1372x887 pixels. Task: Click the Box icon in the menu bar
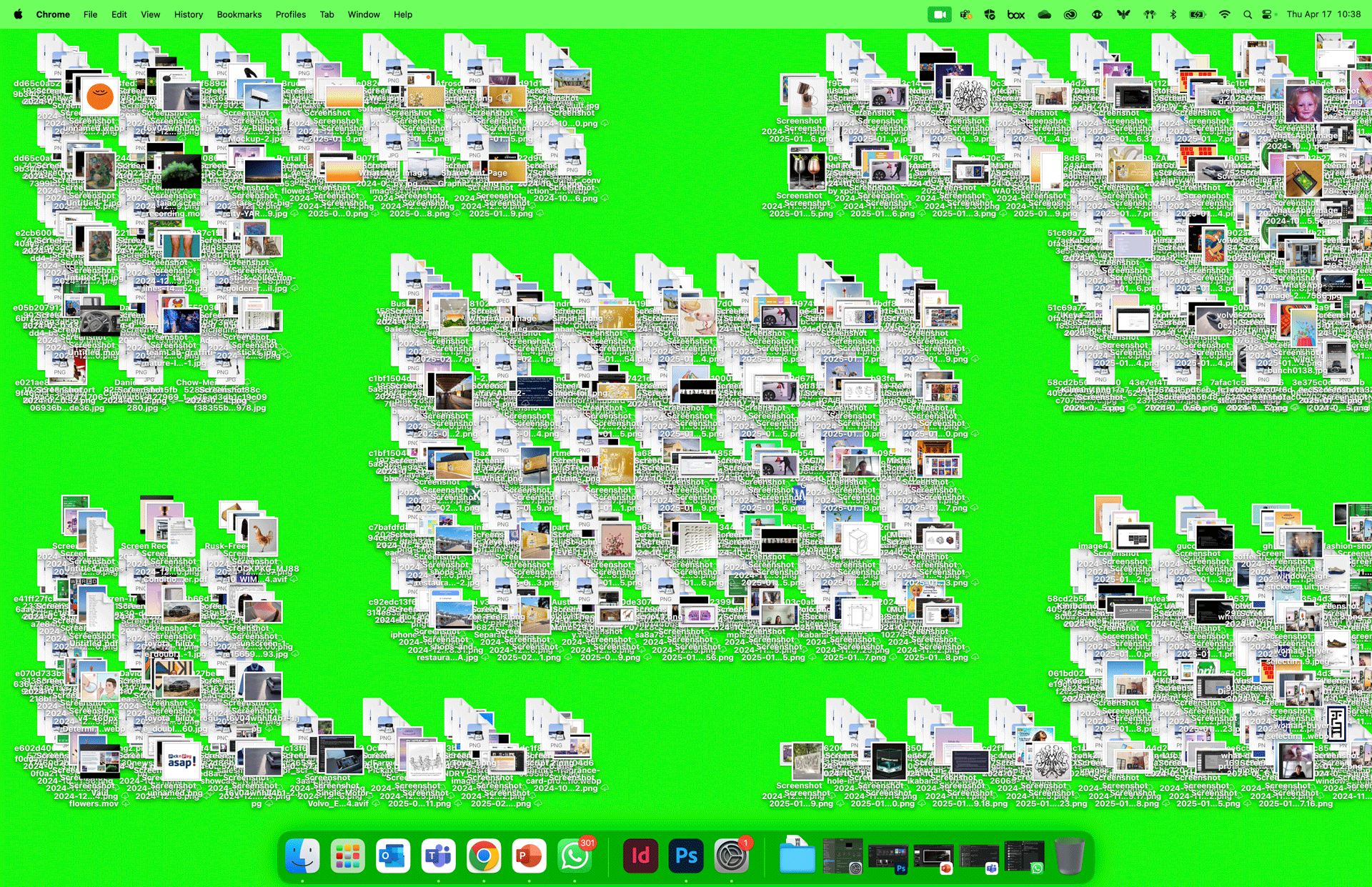[1015, 14]
